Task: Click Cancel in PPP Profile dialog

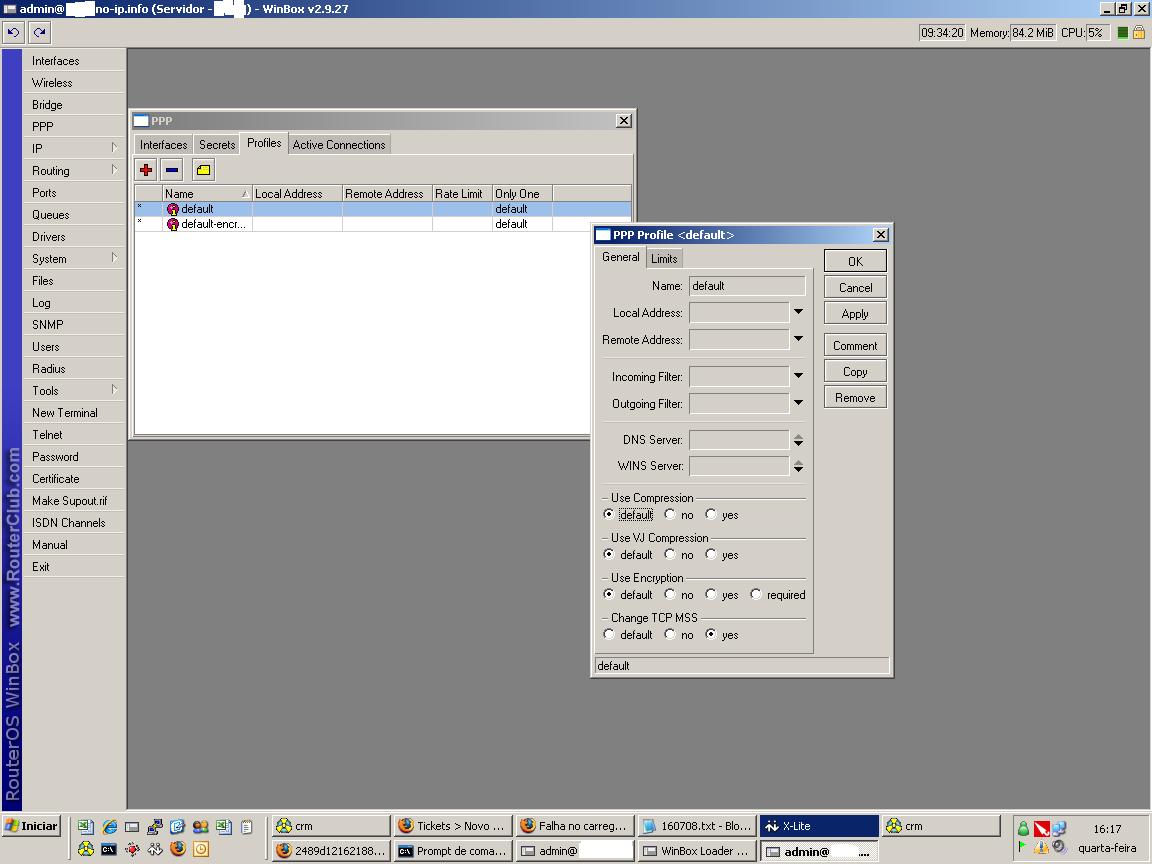Action: coord(855,288)
